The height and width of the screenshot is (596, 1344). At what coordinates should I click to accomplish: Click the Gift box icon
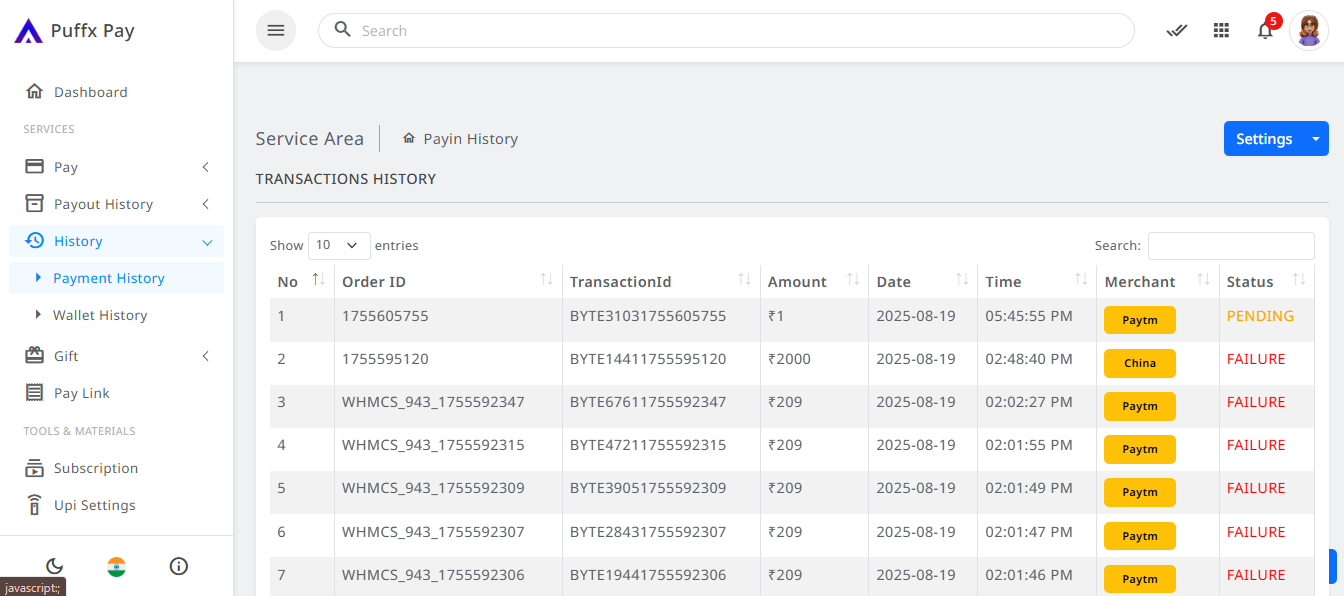coord(35,355)
